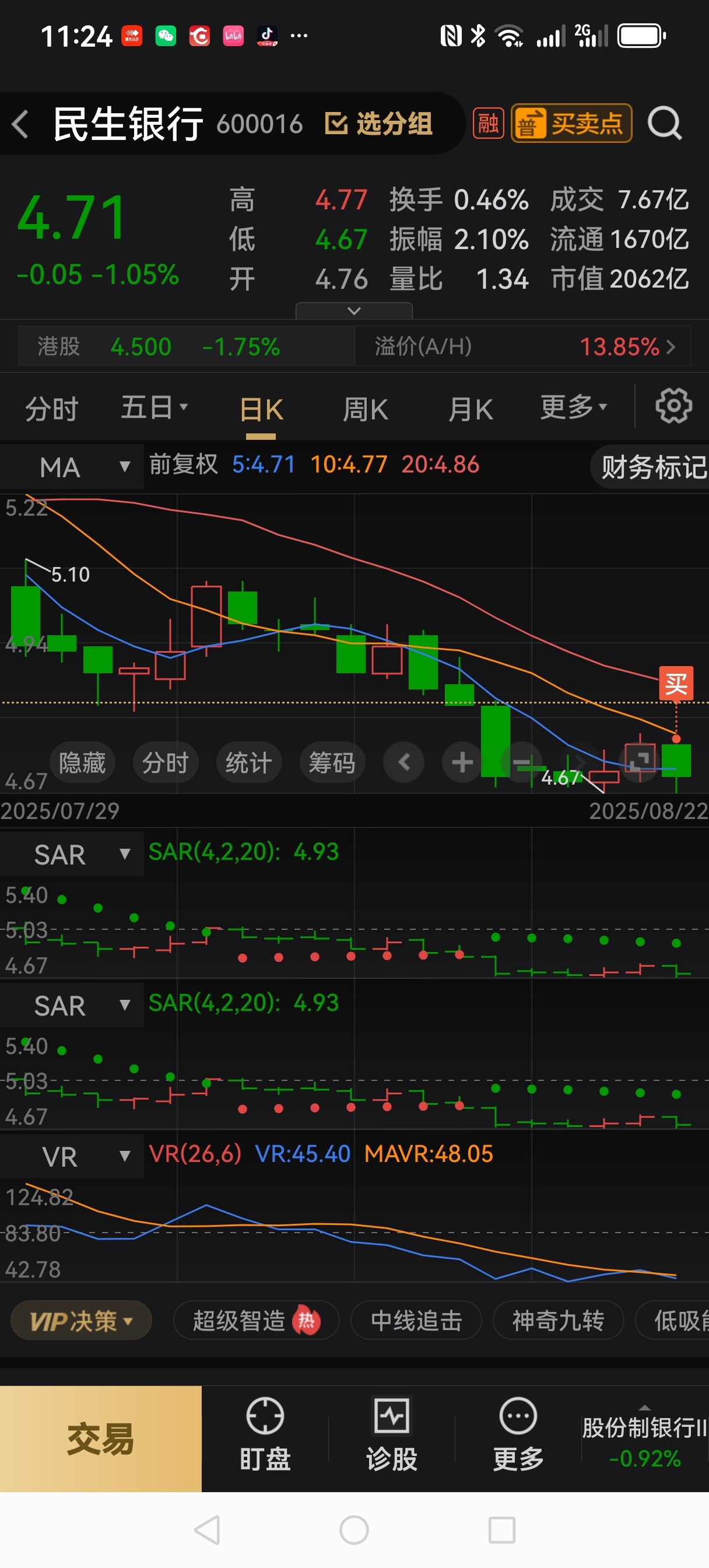Tap the 10:4.77 MA10 value
The image size is (709, 1568).
pos(349,465)
